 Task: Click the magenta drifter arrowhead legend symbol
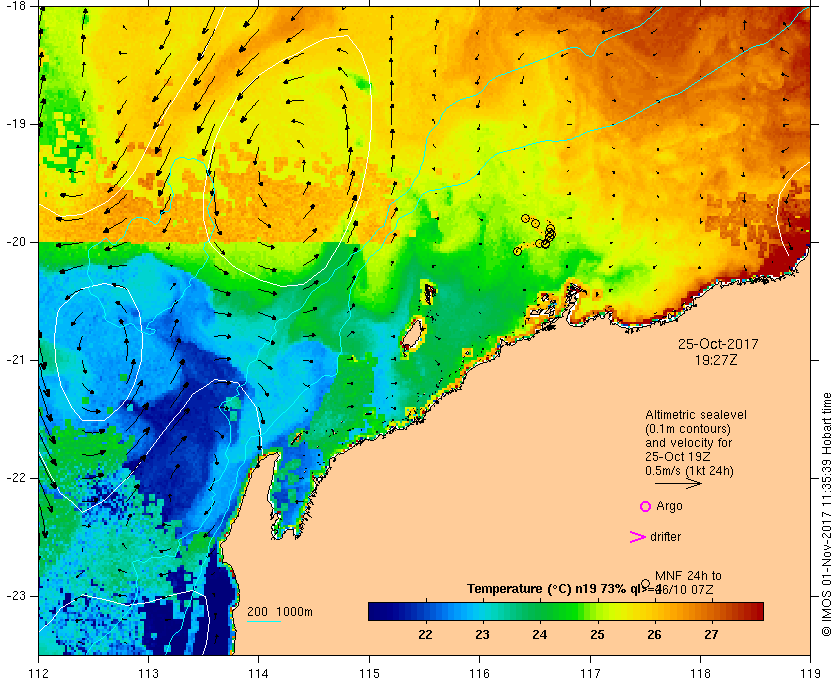[638, 537]
